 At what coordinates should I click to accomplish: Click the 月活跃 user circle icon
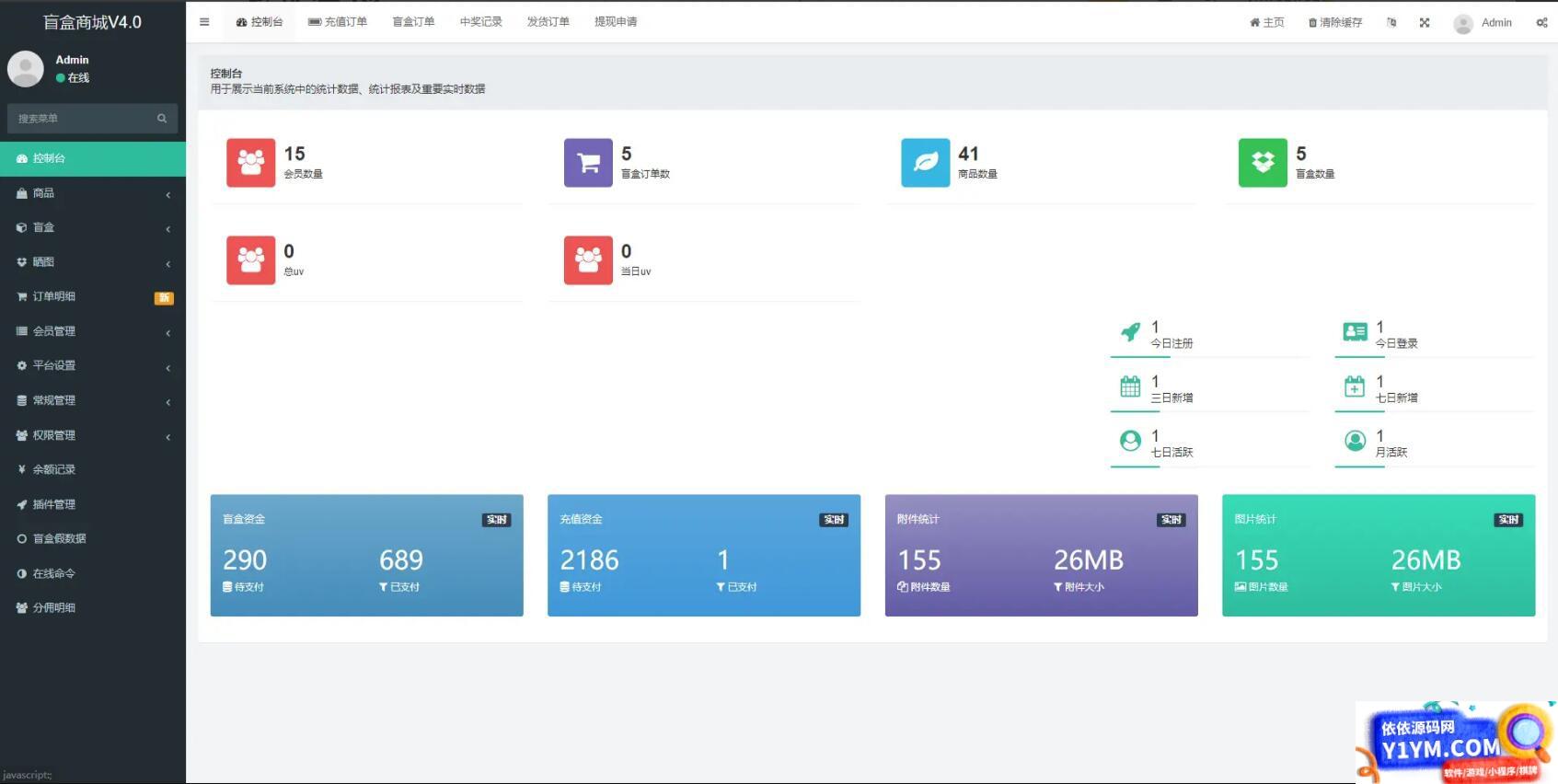pyautogui.click(x=1355, y=441)
